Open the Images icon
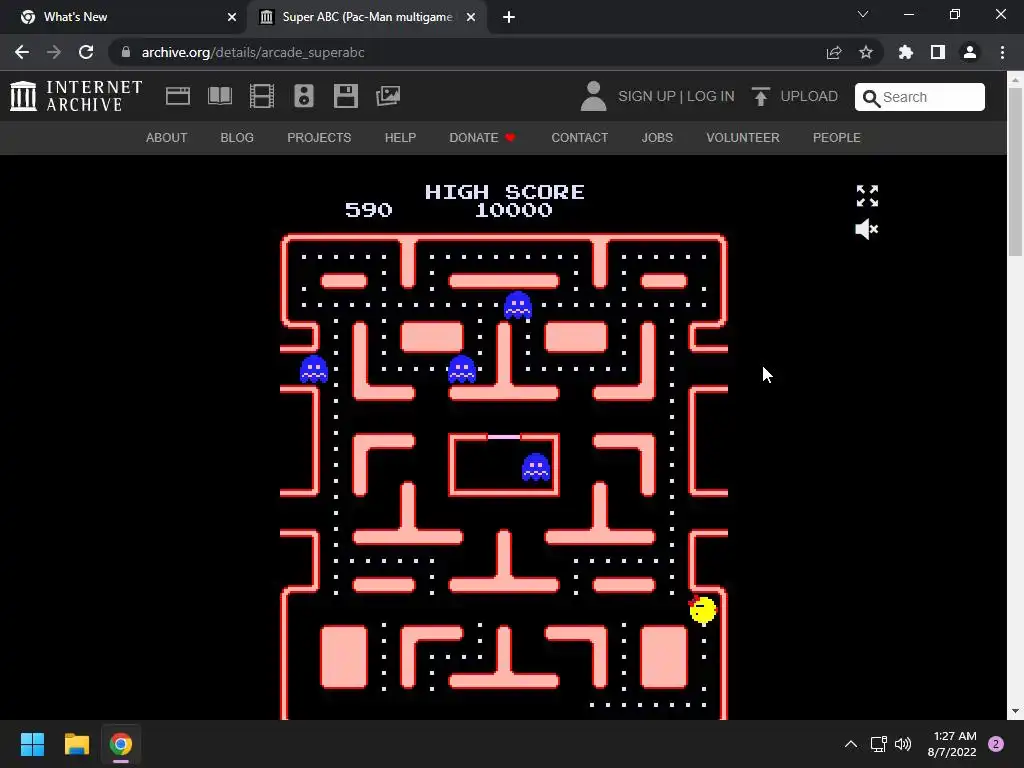This screenshot has width=1024, height=768. [x=388, y=96]
